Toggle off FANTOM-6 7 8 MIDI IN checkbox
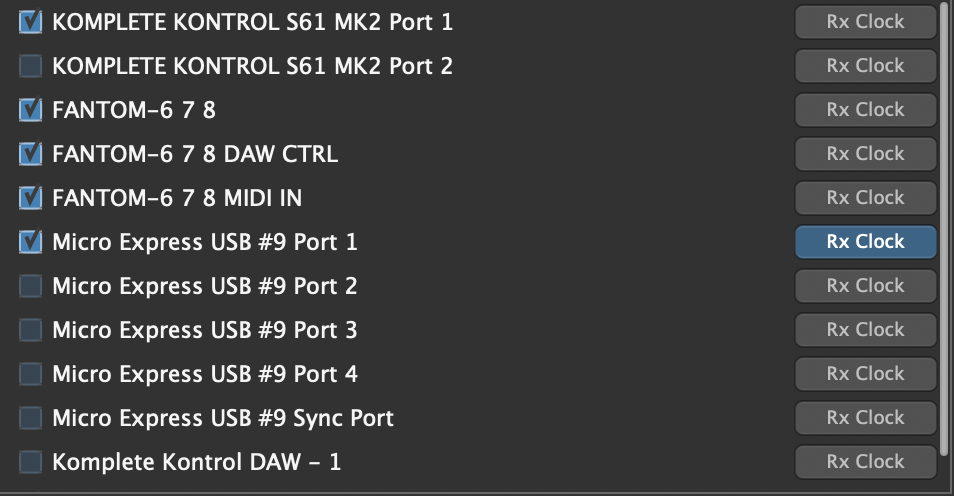Screen dimensions: 954x496 [x=31, y=198]
